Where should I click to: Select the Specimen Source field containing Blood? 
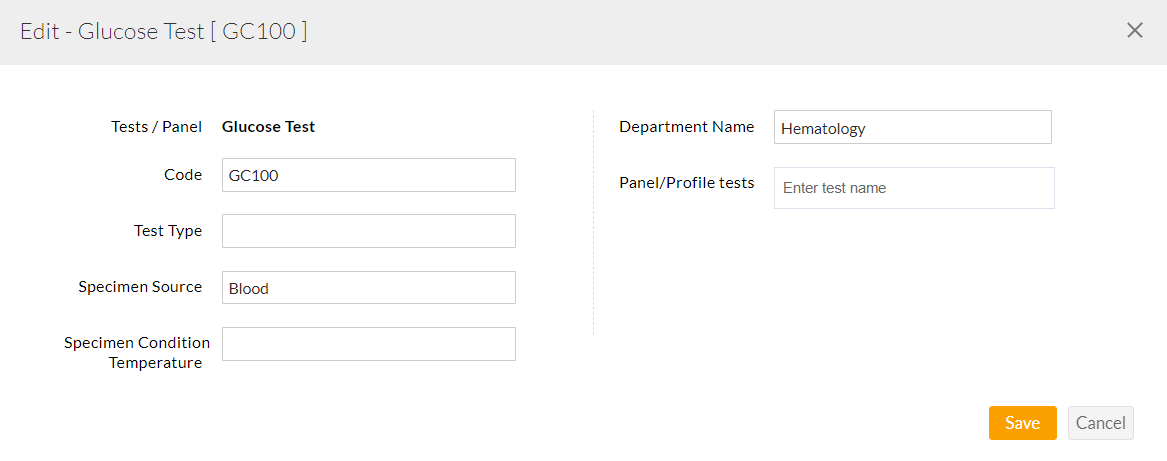click(x=368, y=288)
